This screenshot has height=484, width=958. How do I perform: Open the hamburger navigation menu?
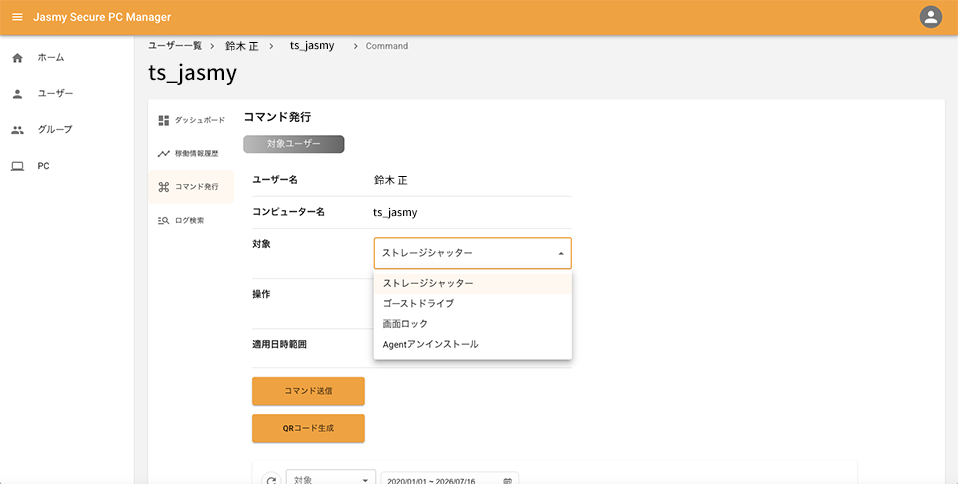point(17,17)
